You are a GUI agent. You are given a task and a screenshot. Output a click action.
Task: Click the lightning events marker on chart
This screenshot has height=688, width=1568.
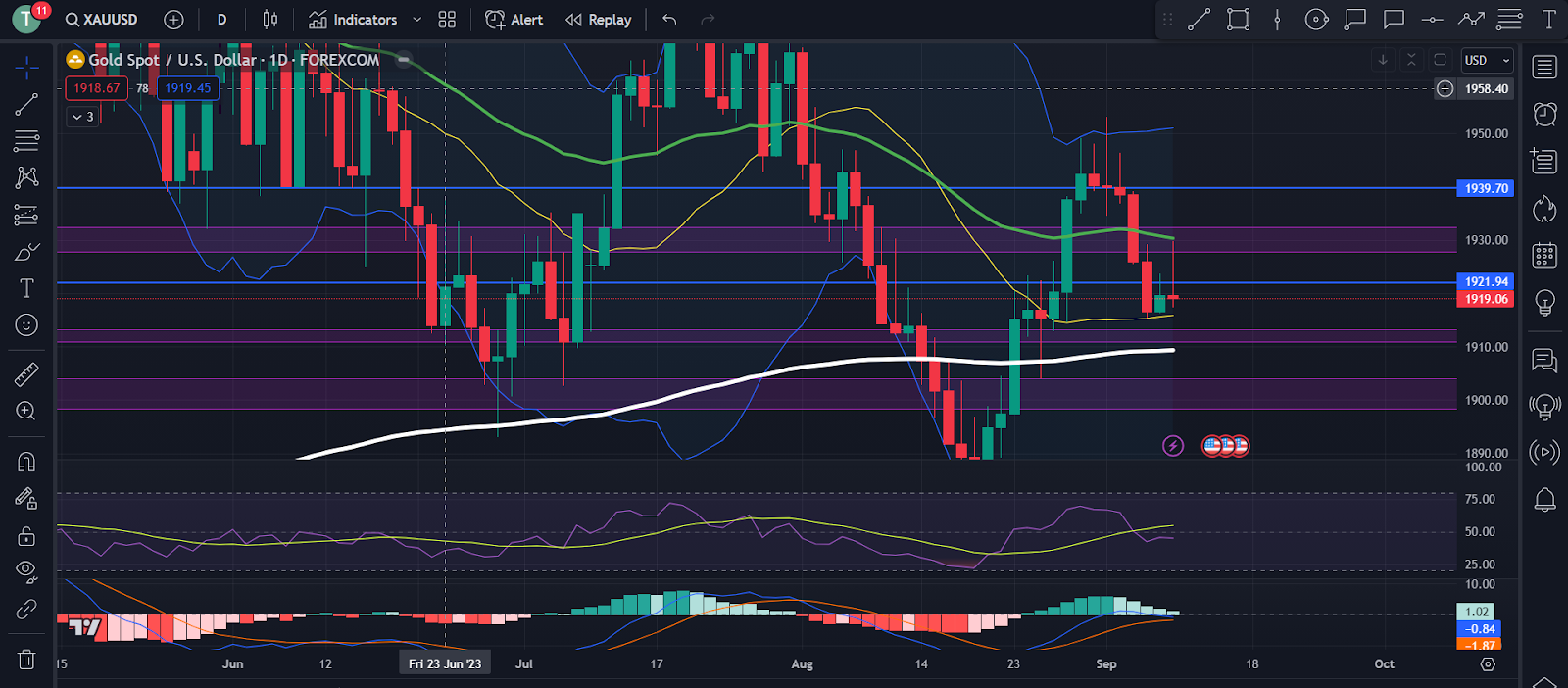point(1173,446)
